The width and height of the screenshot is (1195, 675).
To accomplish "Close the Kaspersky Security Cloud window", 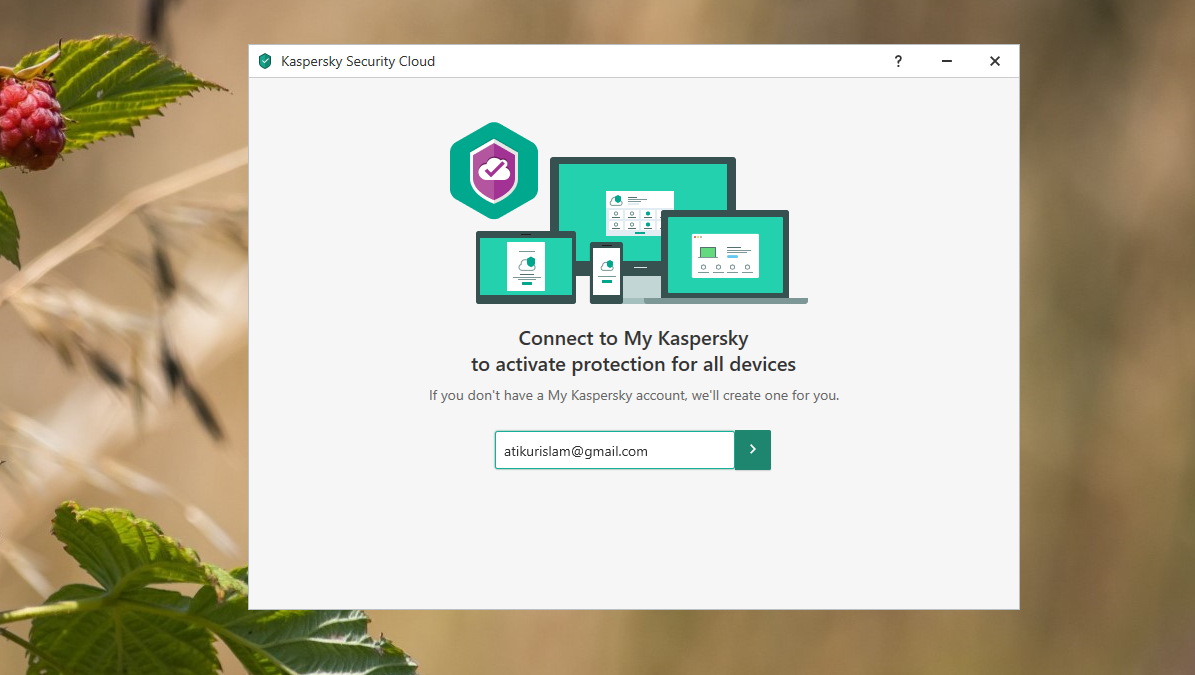I will pos(995,61).
